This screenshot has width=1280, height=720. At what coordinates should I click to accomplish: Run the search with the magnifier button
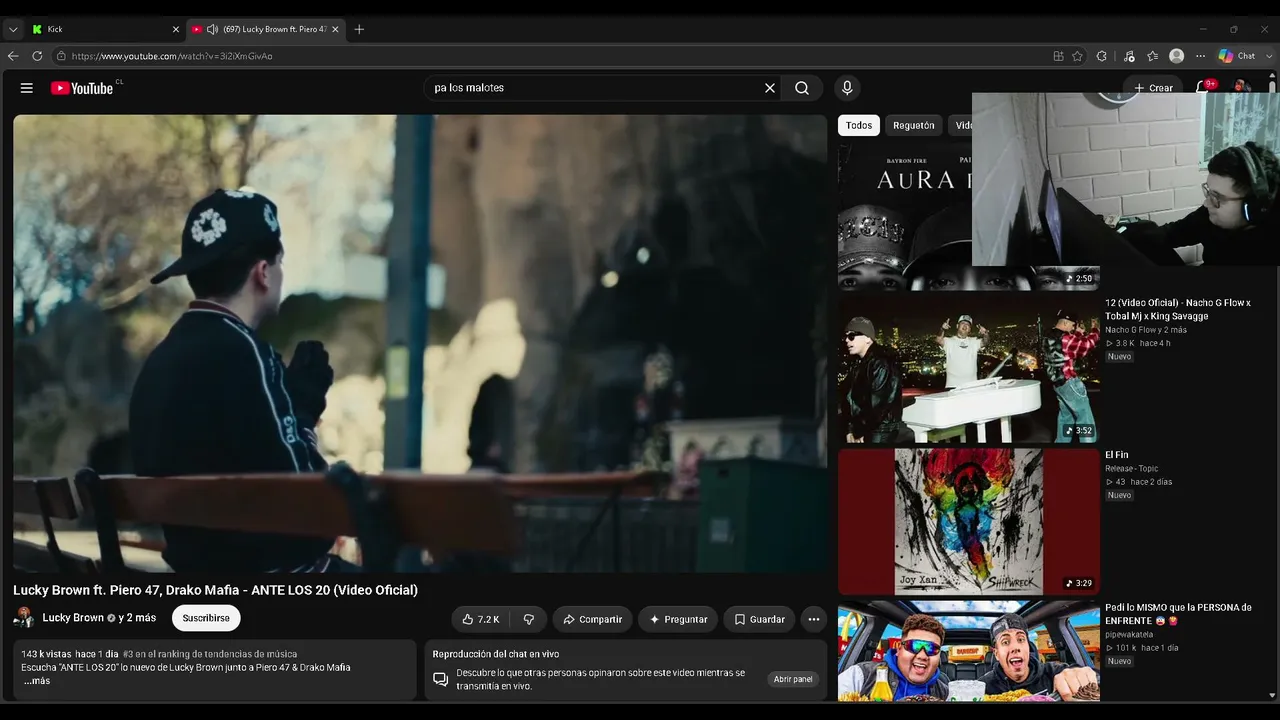point(802,88)
